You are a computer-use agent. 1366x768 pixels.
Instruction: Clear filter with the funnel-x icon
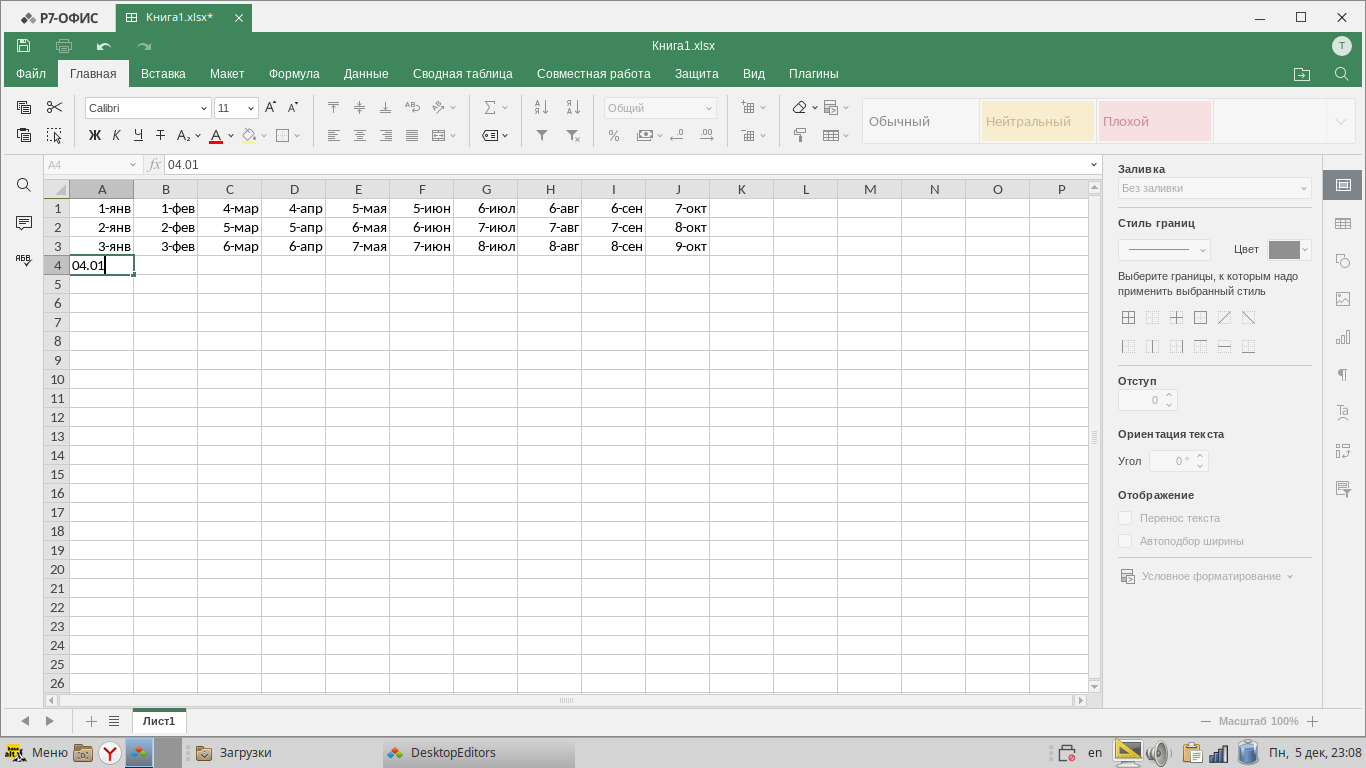coord(573,135)
